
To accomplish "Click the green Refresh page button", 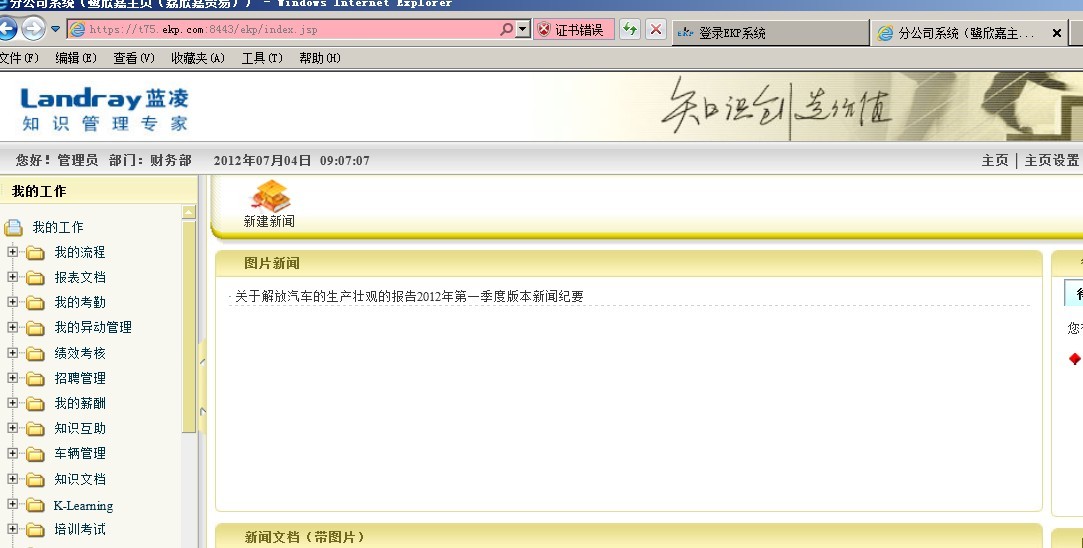I will click(x=629, y=30).
